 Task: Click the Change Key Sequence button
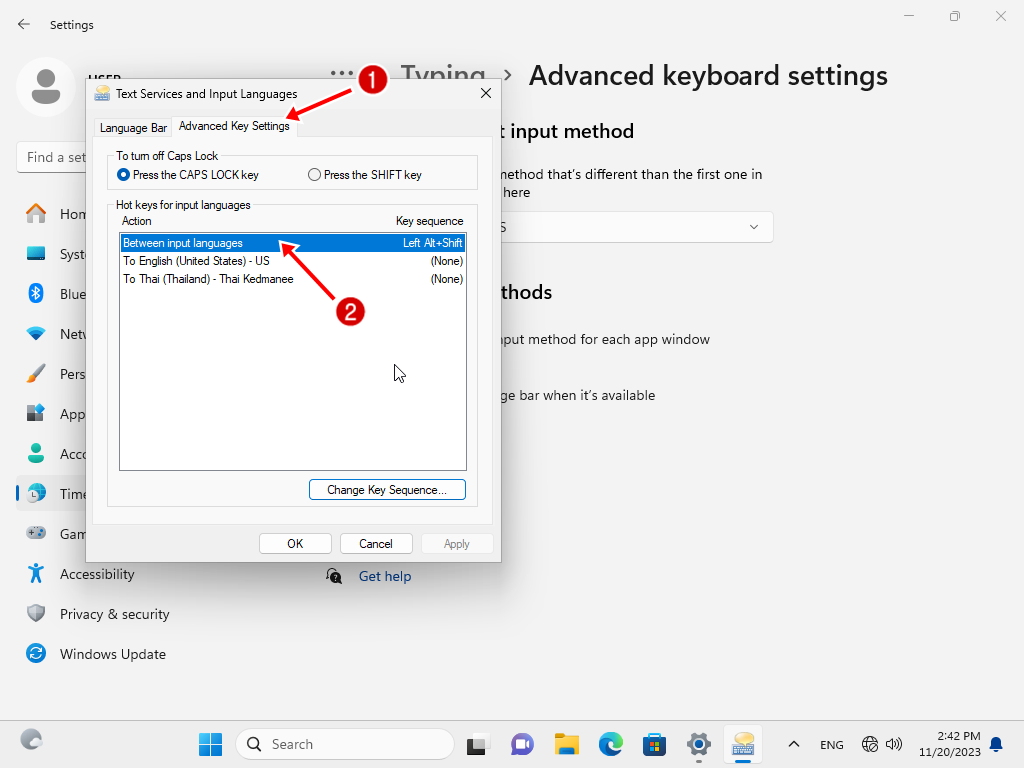pos(387,490)
